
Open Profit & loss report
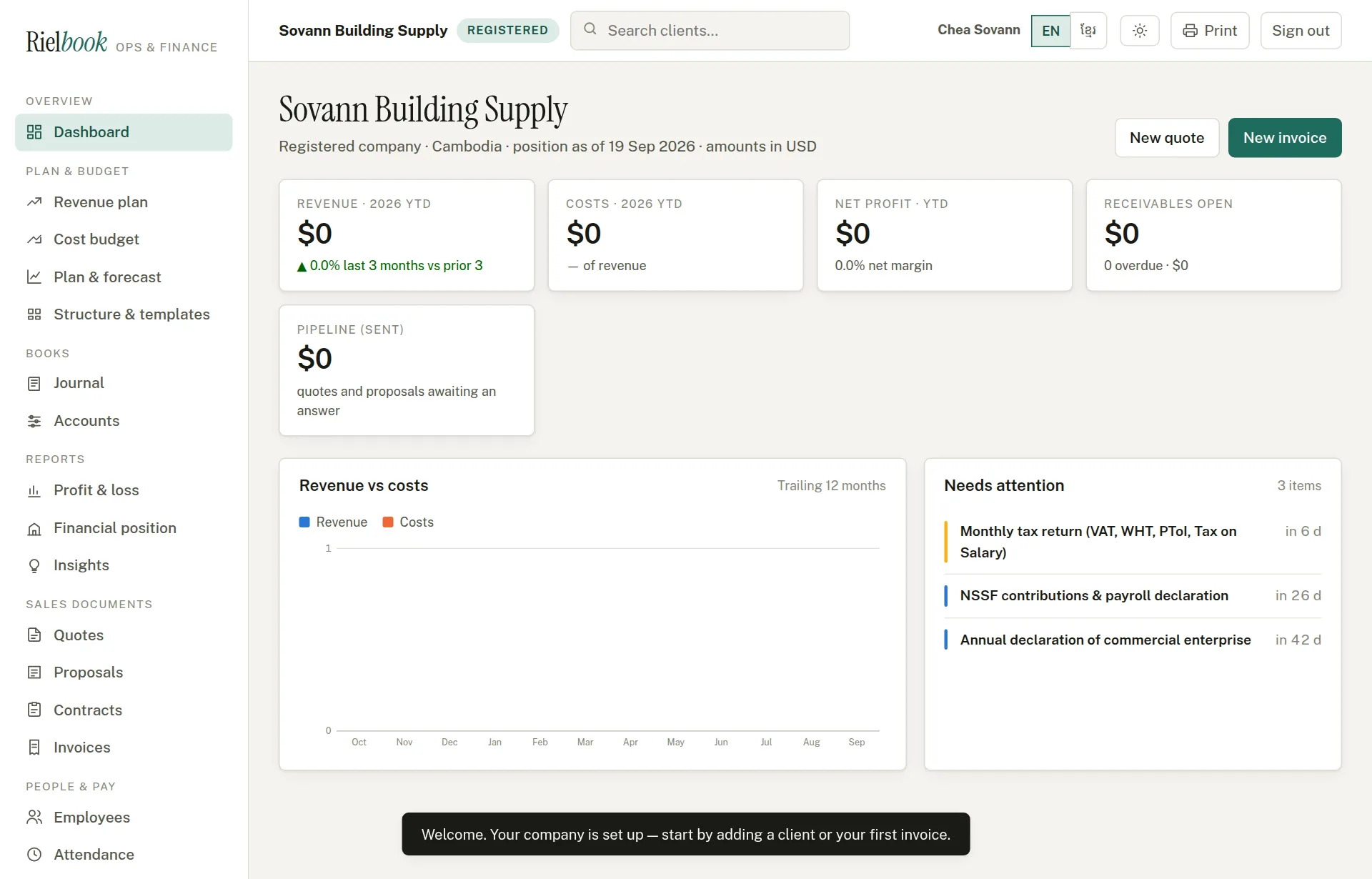click(x=124, y=491)
